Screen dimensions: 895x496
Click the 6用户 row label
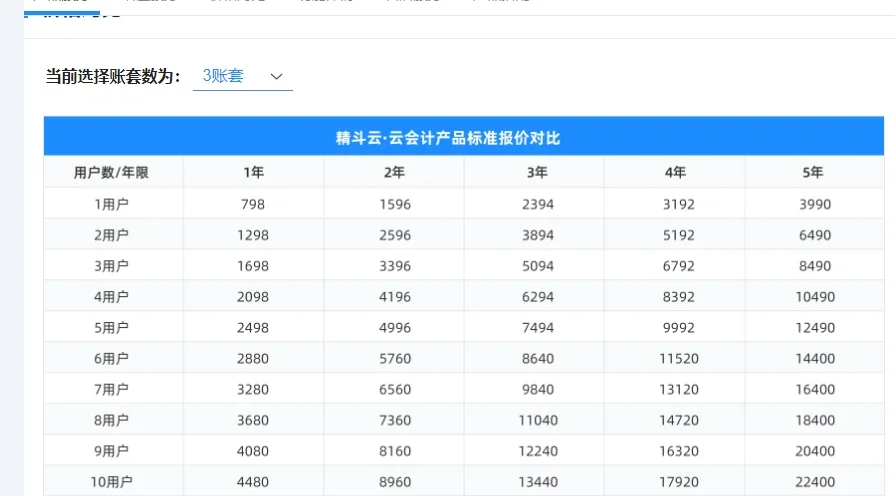tap(111, 358)
